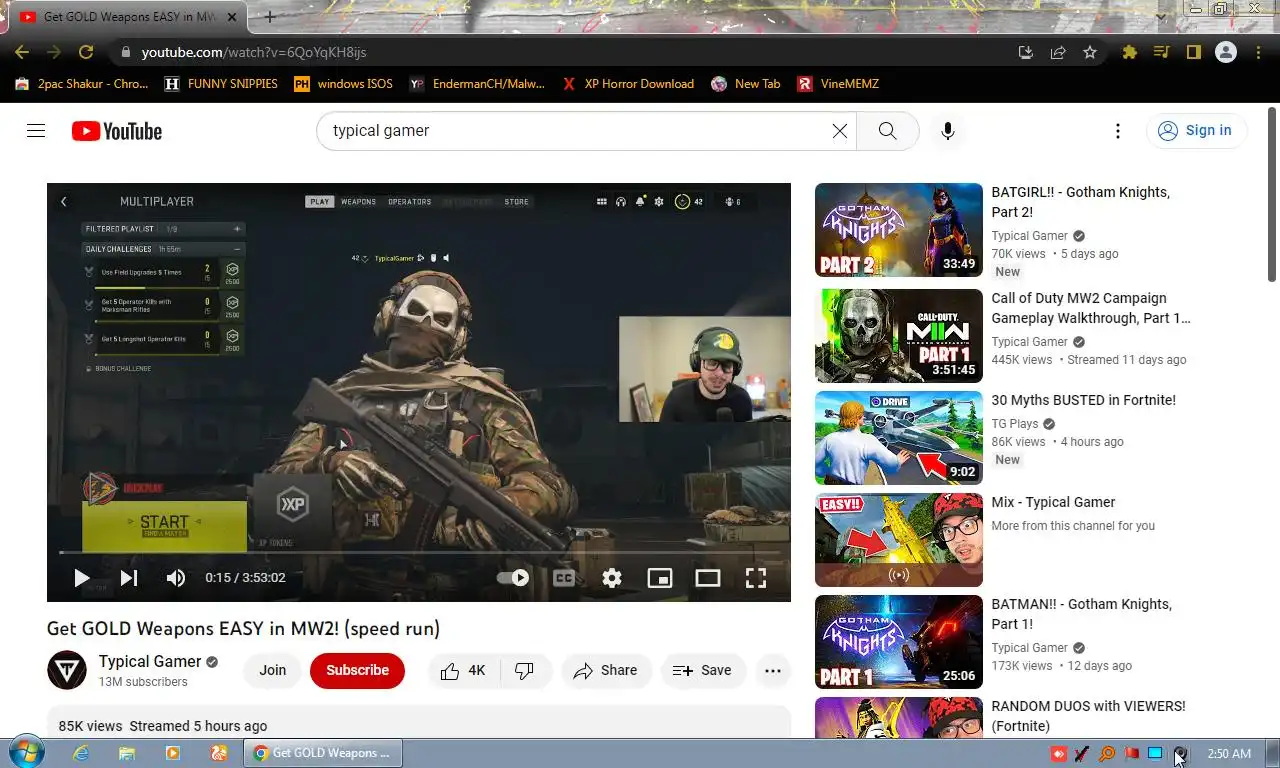The height and width of the screenshot is (768, 1280).
Task: Clear the search box with the X
Action: pyautogui.click(x=840, y=131)
